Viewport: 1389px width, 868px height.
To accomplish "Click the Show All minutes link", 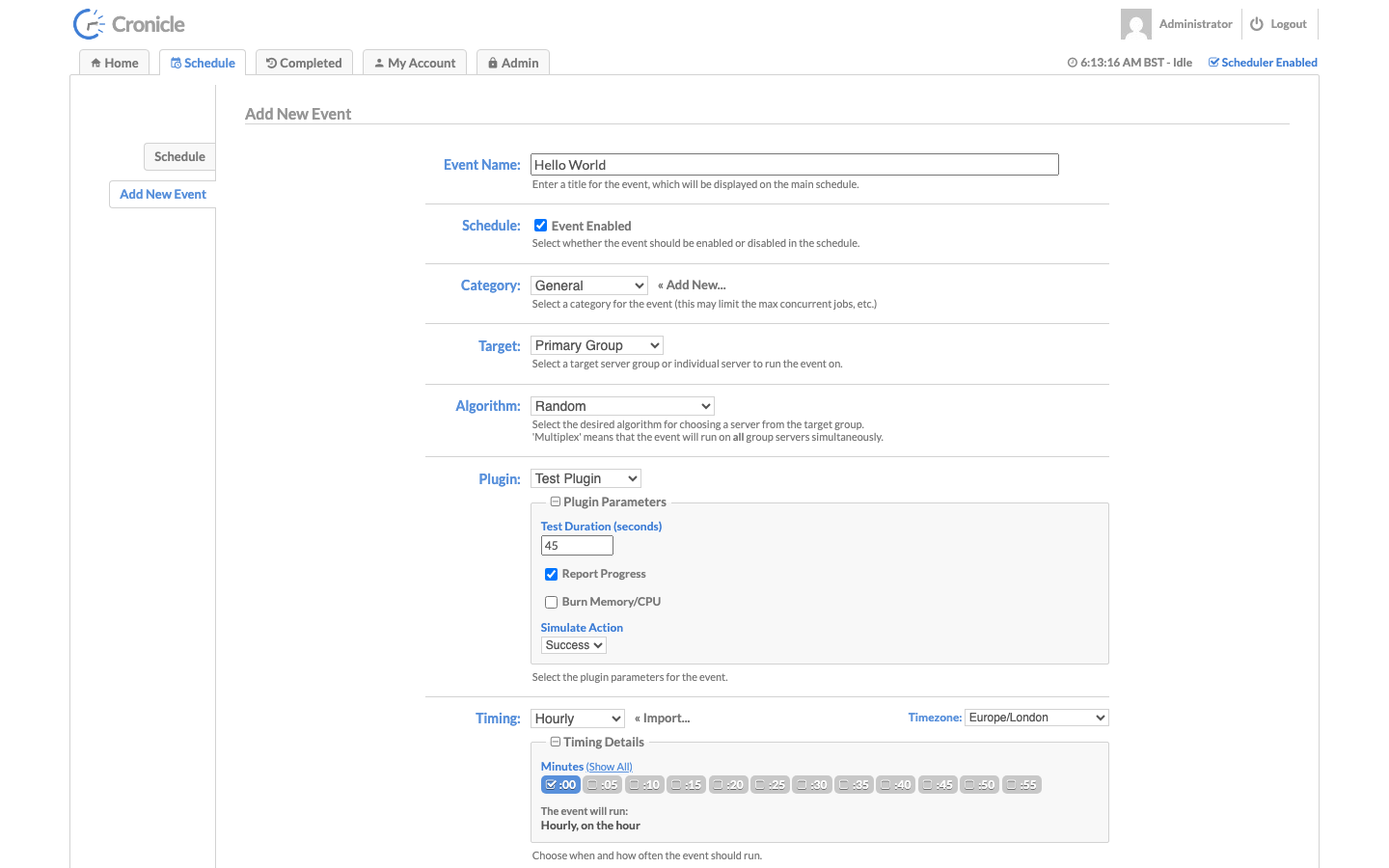I will pos(609,767).
